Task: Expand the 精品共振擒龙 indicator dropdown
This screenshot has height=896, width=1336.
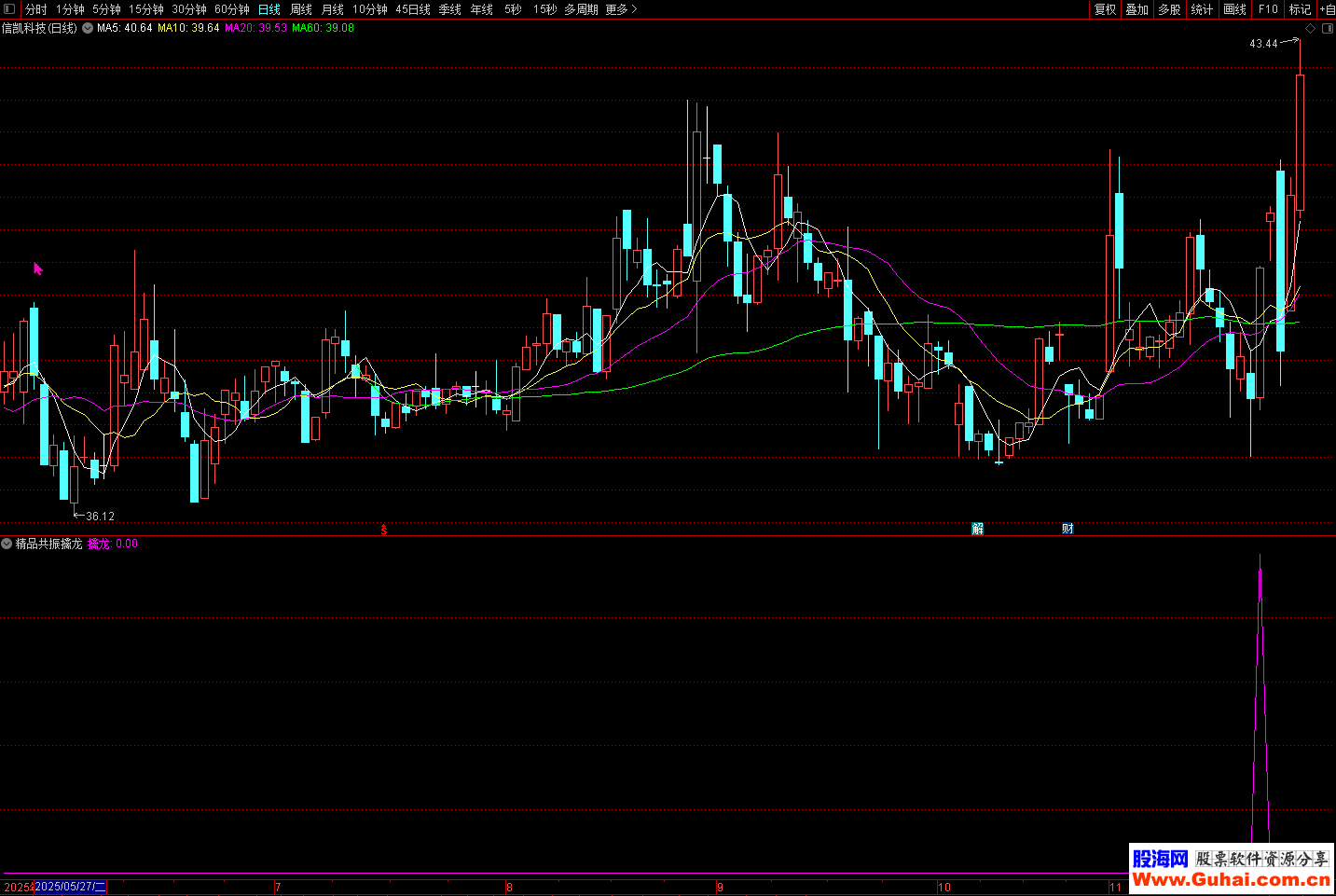Action: pyautogui.click(x=7, y=544)
